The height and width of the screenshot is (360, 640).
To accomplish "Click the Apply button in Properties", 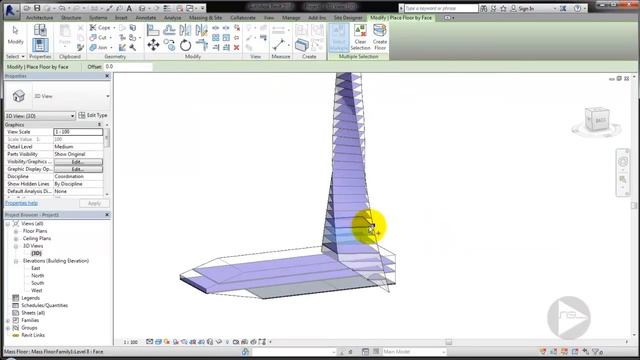I will point(94,203).
